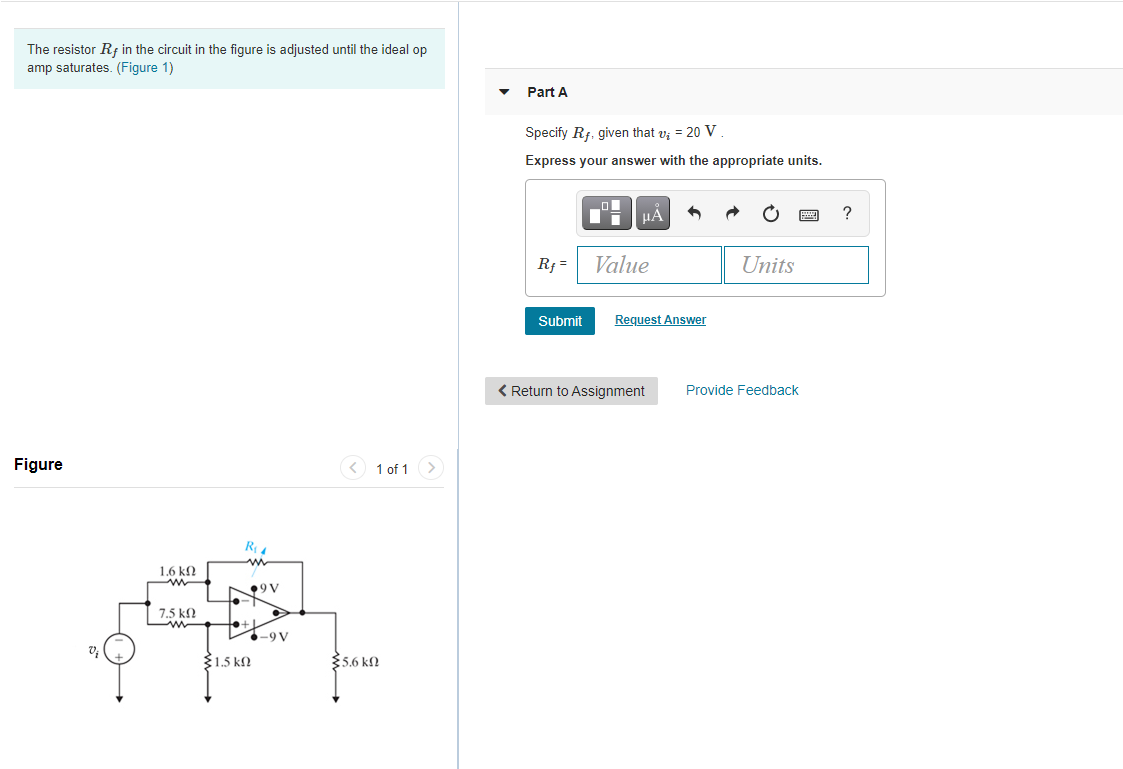Open the keyboard shortcuts icon
Viewport: 1123px width, 769px height.
pos(808,213)
